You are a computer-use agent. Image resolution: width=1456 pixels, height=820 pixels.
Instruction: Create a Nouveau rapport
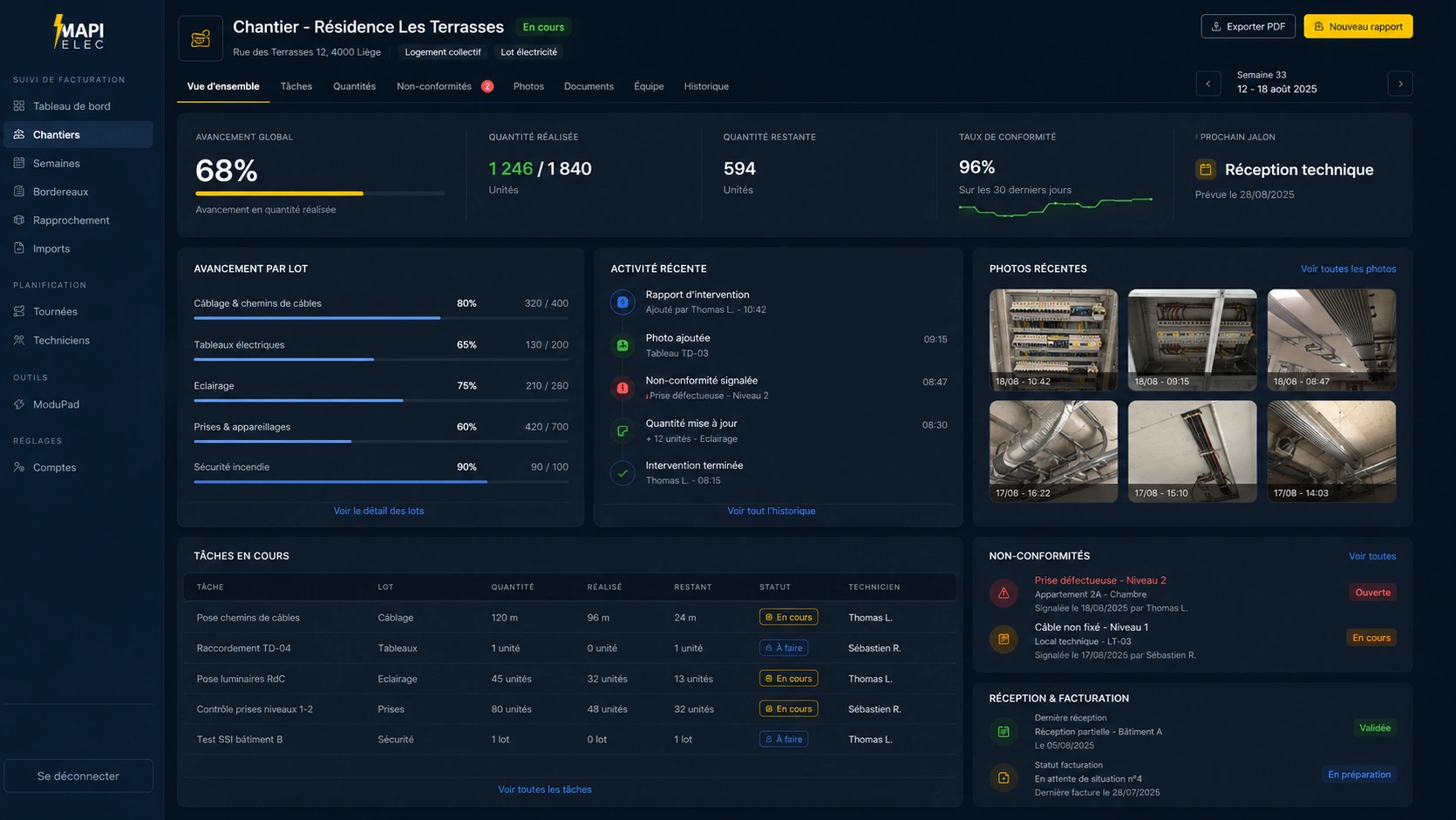1358,27
